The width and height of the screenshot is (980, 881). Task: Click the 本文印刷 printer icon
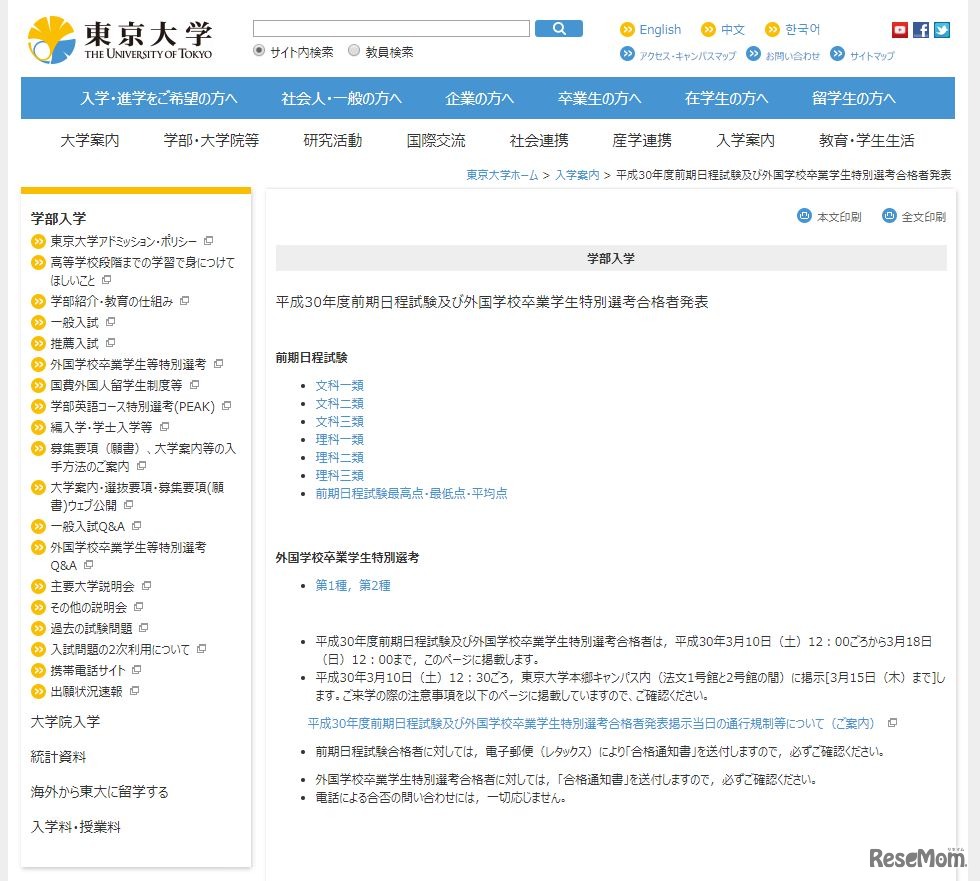click(803, 215)
